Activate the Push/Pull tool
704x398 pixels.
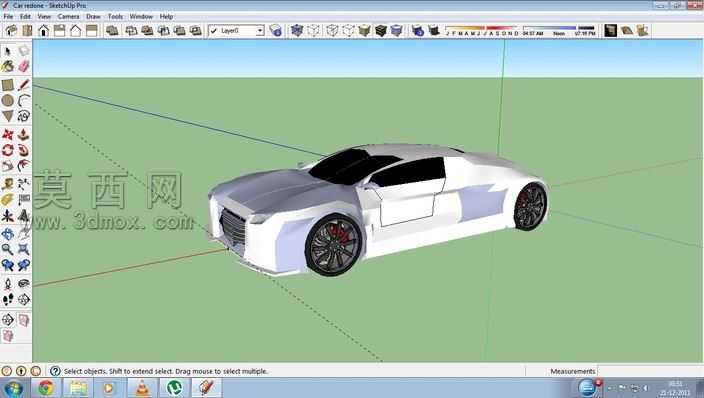(x=24, y=134)
